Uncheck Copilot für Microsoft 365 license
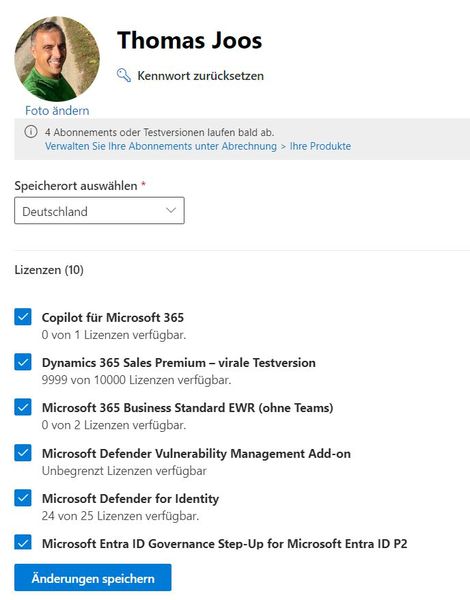The image size is (470, 600). click(x=23, y=317)
